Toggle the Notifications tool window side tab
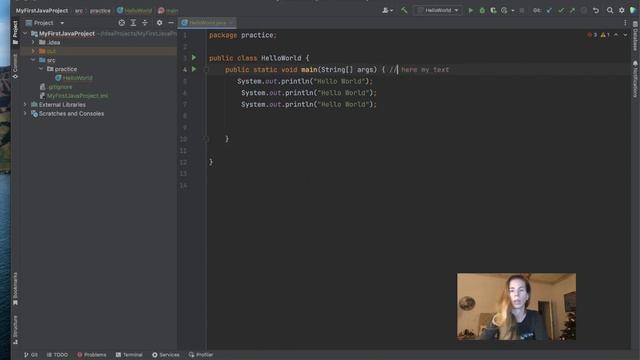This screenshot has width=640, height=360. 635,79
